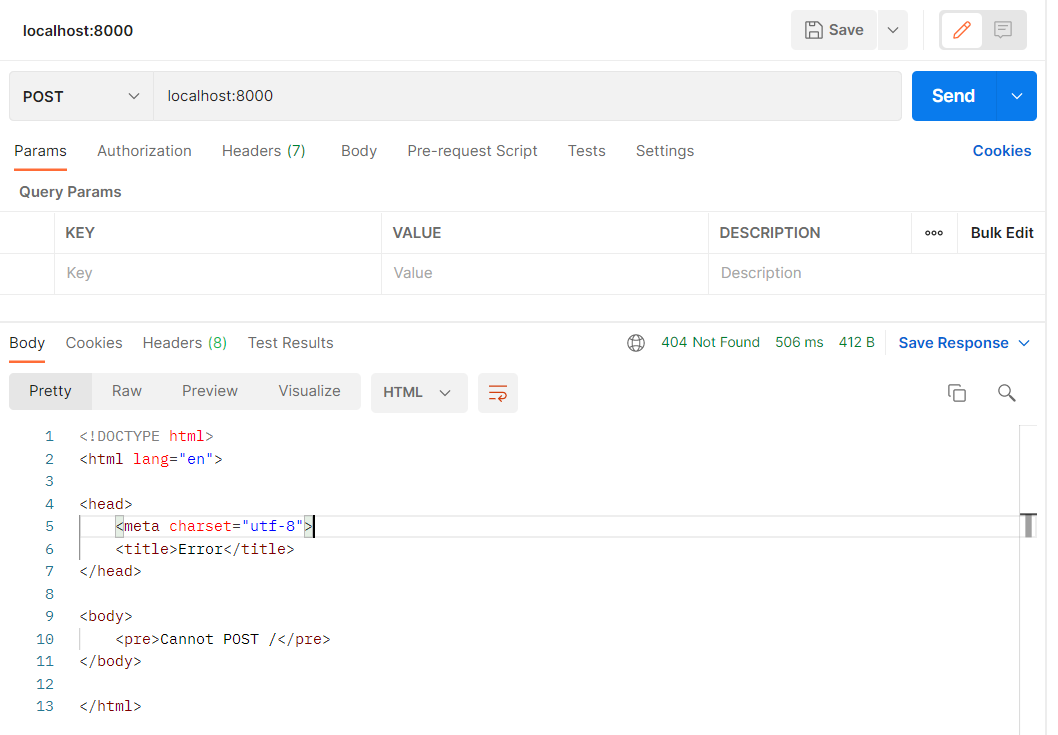Click the response scrollbar thumb
1058x735 pixels.
point(1028,525)
